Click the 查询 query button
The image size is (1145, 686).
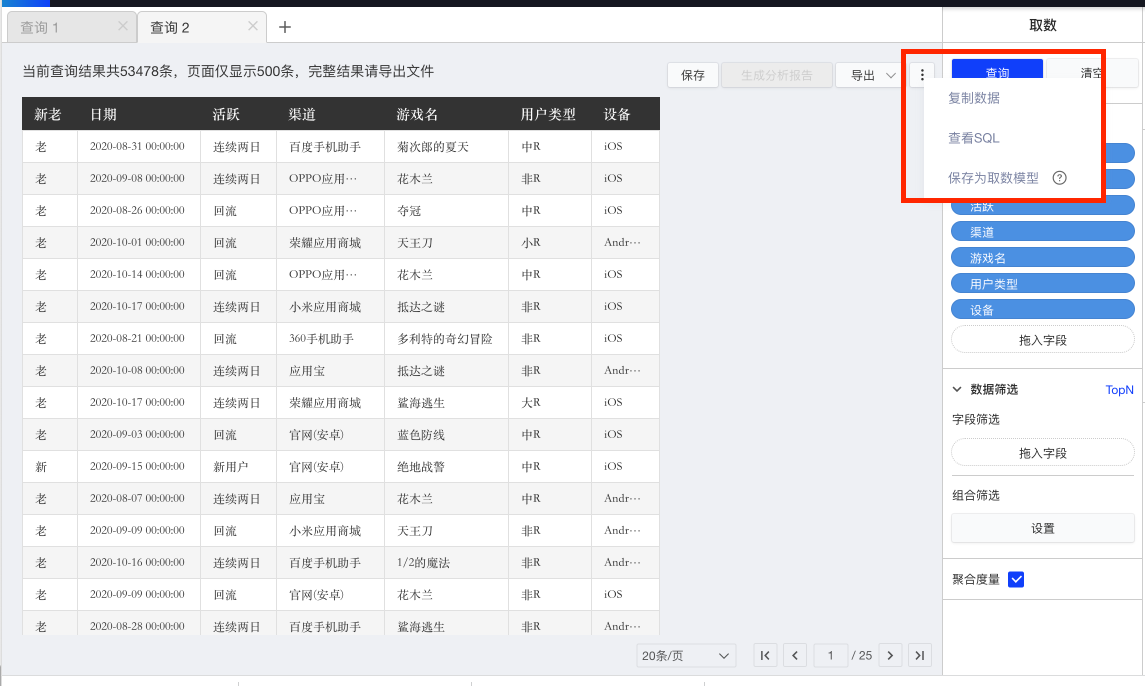click(997, 72)
